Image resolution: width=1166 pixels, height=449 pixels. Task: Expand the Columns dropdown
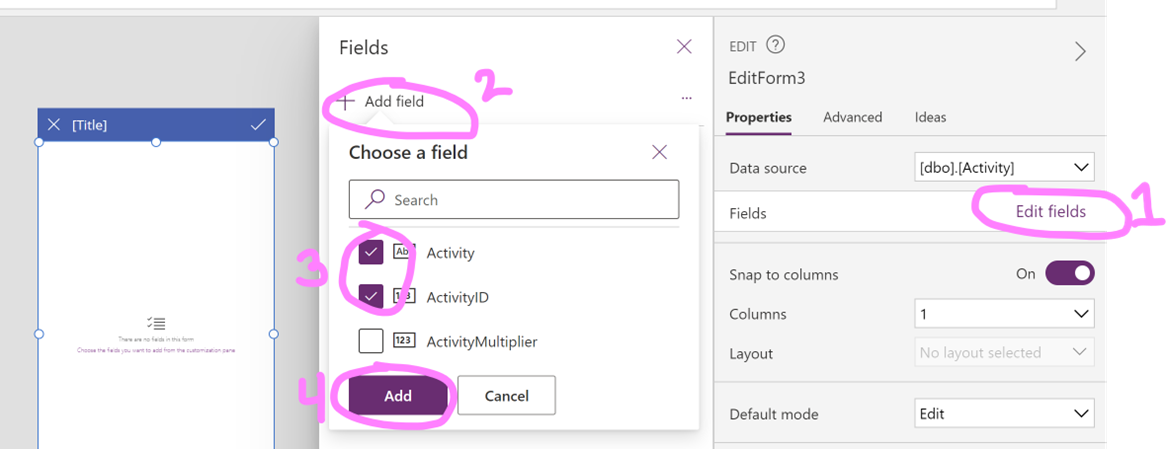click(1004, 314)
